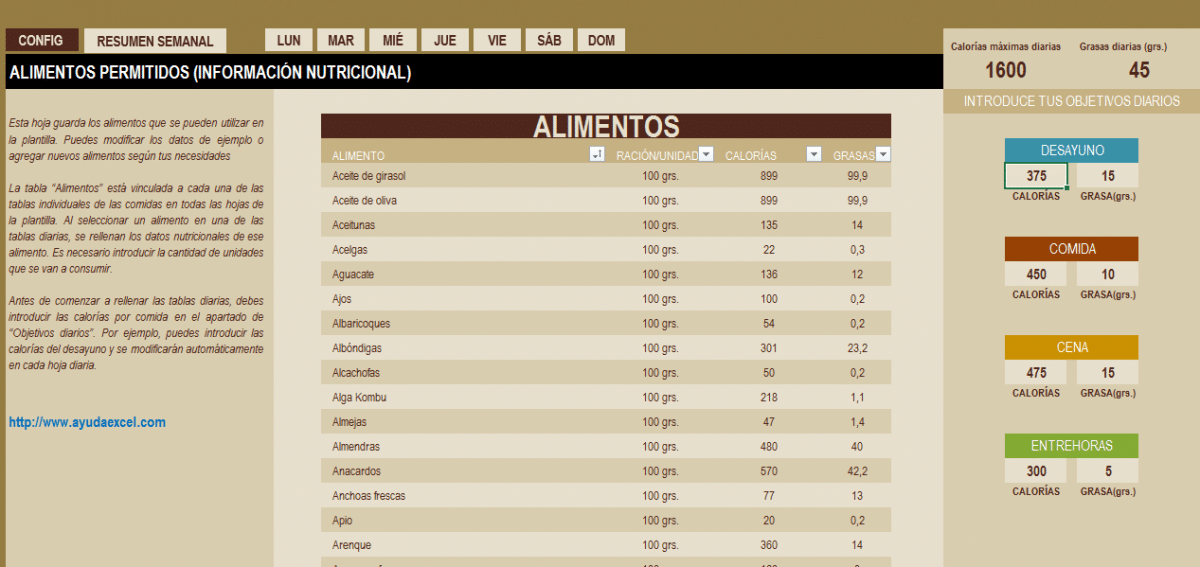1200x567 pixels.
Task: Select the daily fats value 45
Action: [1139, 70]
